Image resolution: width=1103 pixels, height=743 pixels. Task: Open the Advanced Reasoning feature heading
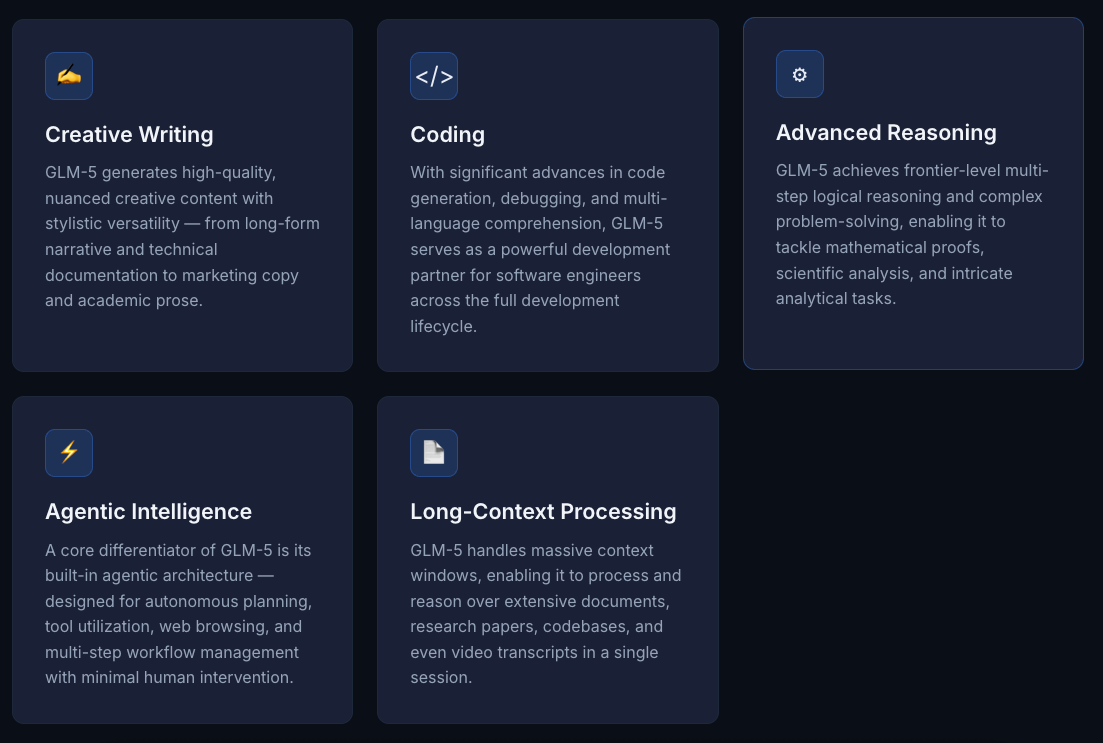886,133
